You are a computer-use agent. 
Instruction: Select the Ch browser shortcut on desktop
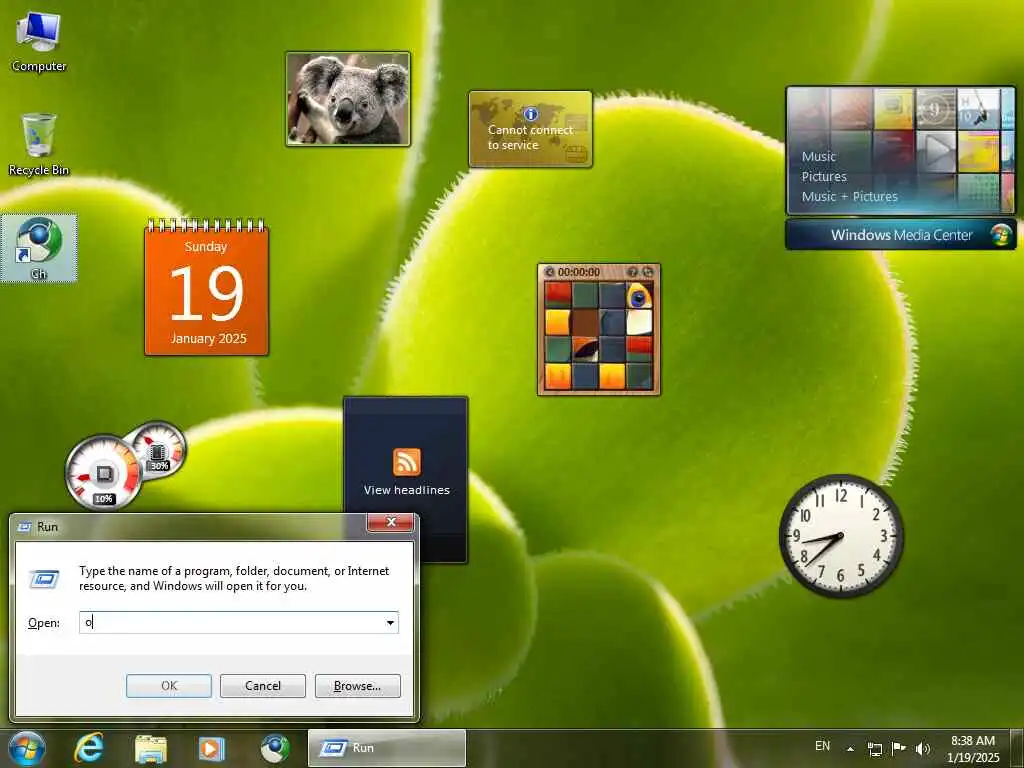[39, 249]
